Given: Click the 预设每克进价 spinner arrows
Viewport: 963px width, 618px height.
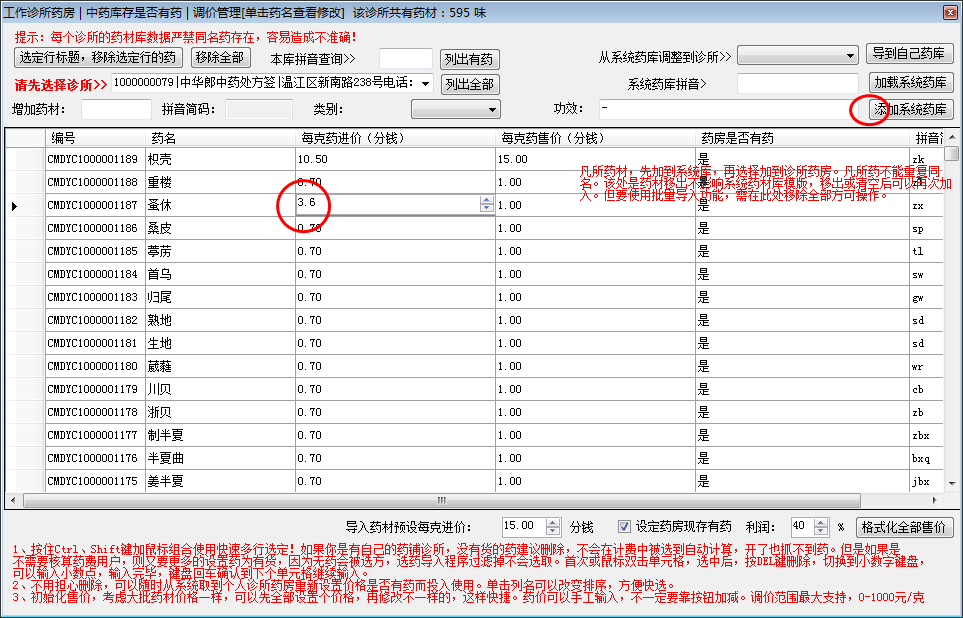Looking at the screenshot, I should click(555, 527).
